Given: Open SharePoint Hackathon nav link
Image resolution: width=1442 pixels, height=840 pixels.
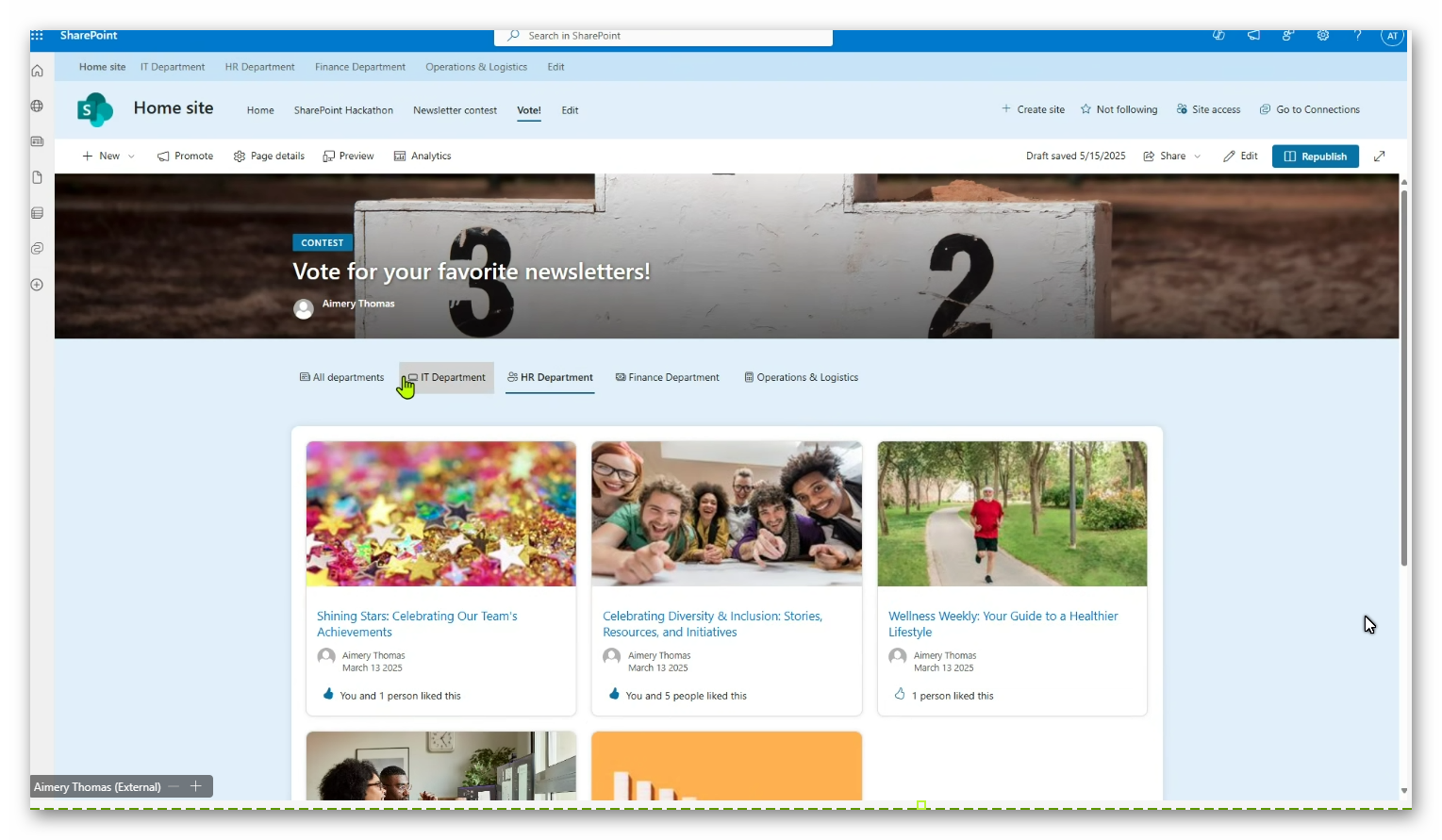Looking at the screenshot, I should point(343,110).
